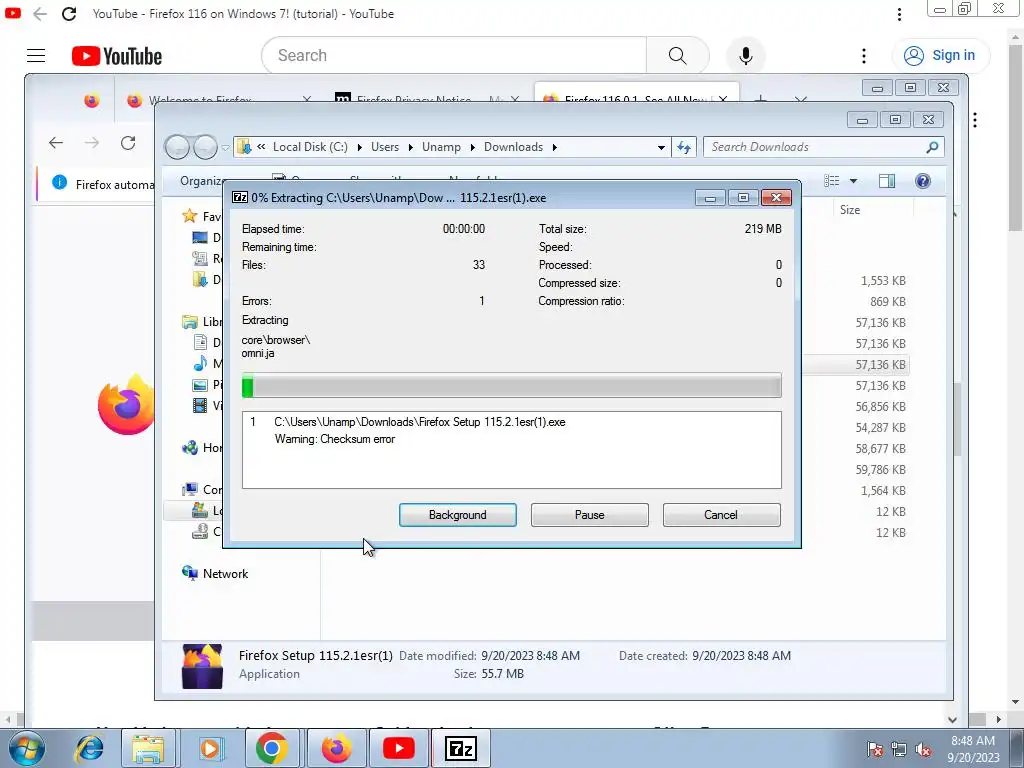Open the view options dropdown arrow
The image size is (1024, 768).
[x=853, y=181]
